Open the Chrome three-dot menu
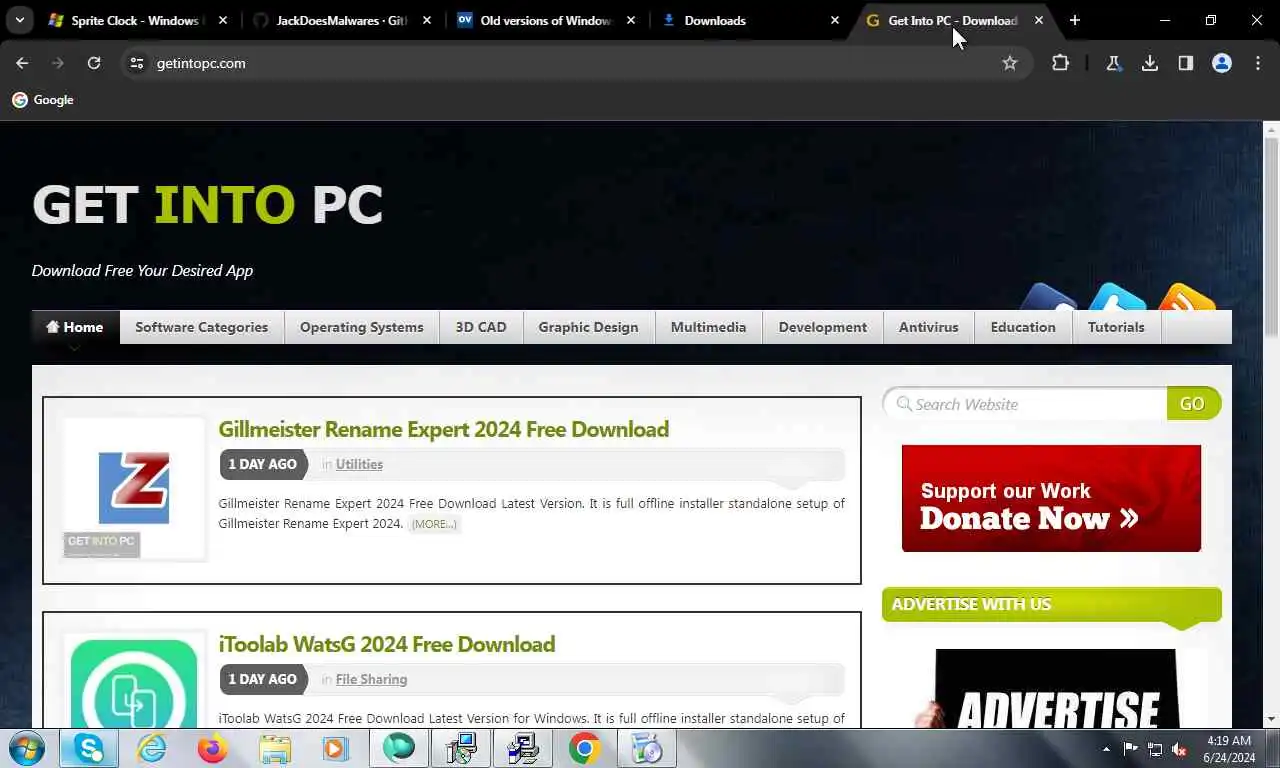Image resolution: width=1280 pixels, height=768 pixels. pyautogui.click(x=1258, y=63)
